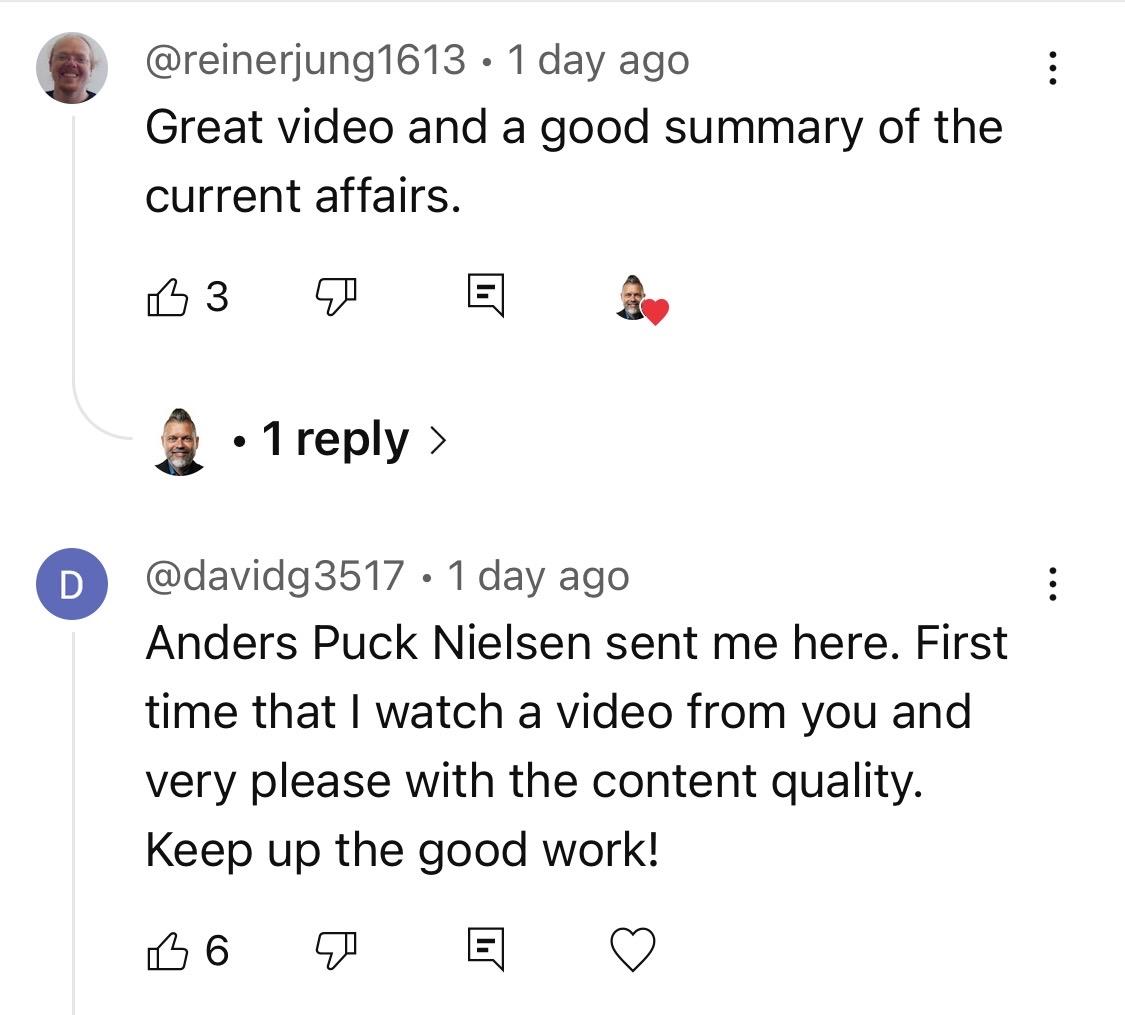The width and height of the screenshot is (1125, 1015).
Task: Dislike the reinerjung1613 comment
Action: [x=336, y=297]
